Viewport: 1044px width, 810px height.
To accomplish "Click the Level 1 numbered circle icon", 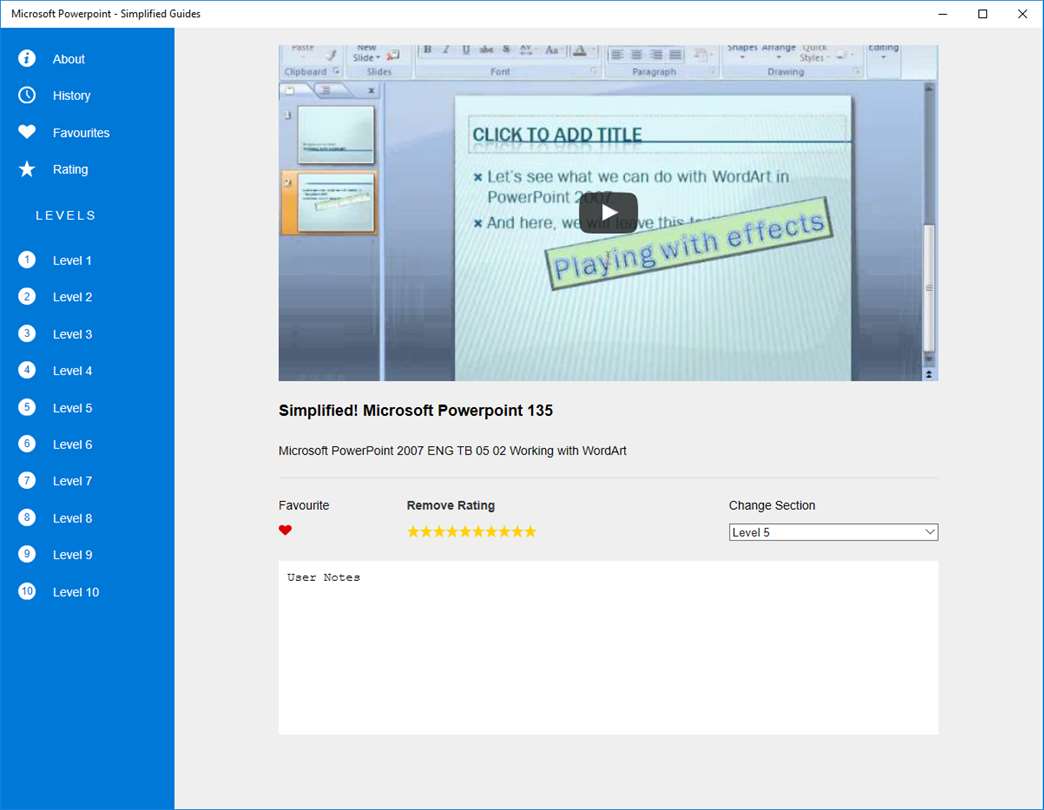I will coord(27,260).
